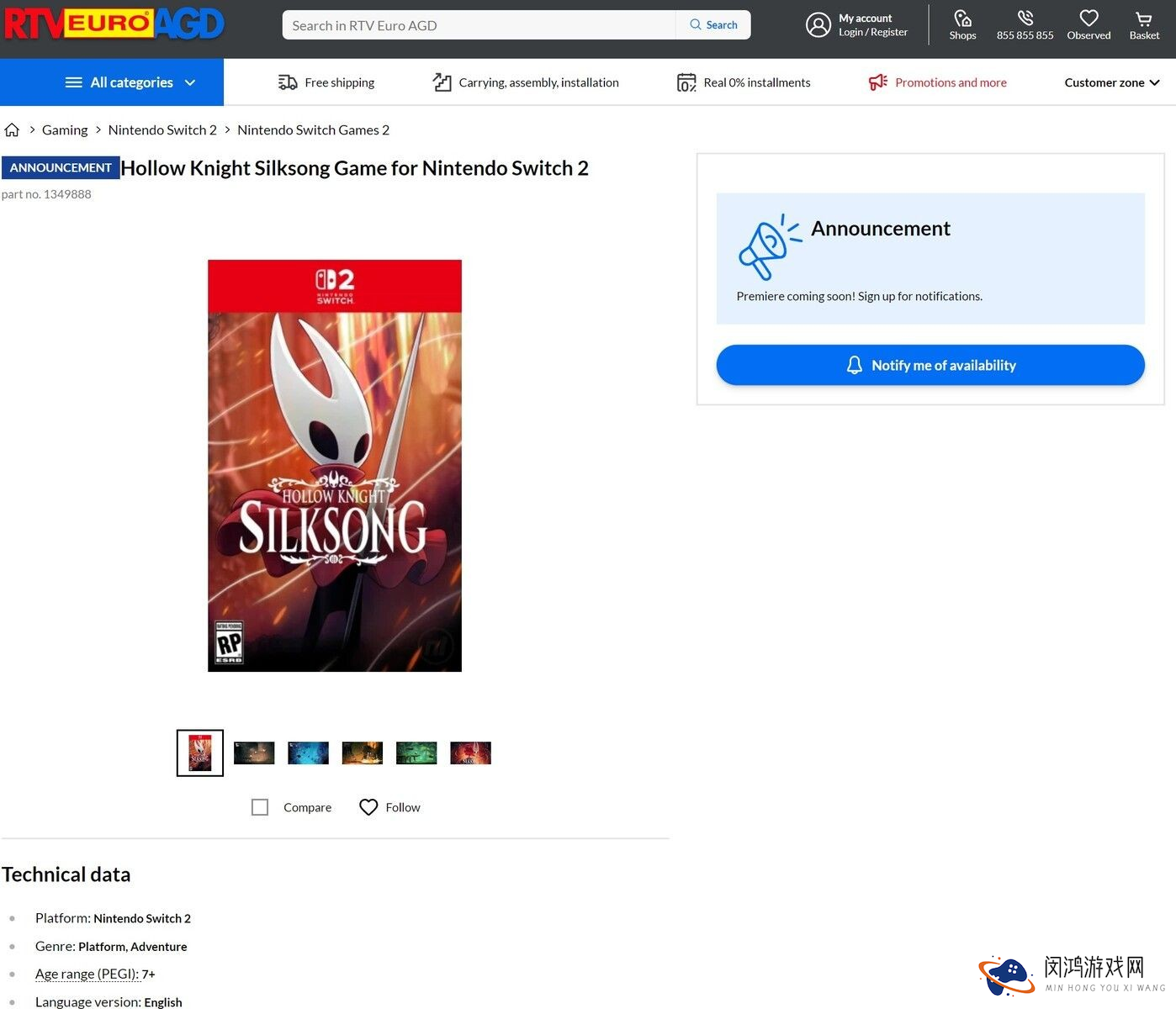Click the carrying and assembly stairs icon
Screen dimensions: 1176x1009
442,82
